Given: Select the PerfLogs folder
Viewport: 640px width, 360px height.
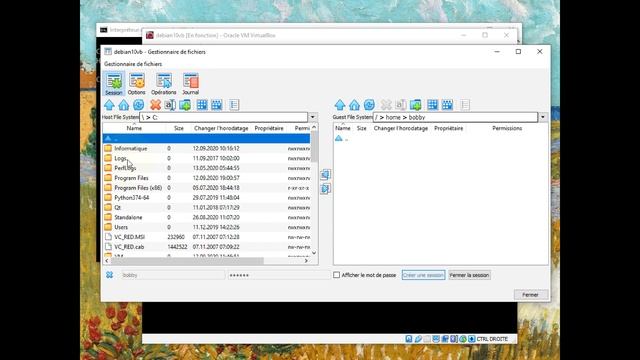Looking at the screenshot, I should click(207, 168).
